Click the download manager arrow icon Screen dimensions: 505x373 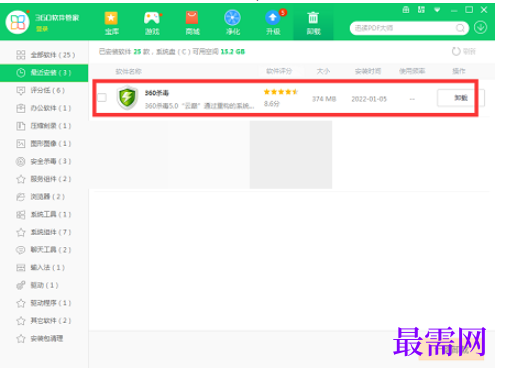tap(480, 28)
